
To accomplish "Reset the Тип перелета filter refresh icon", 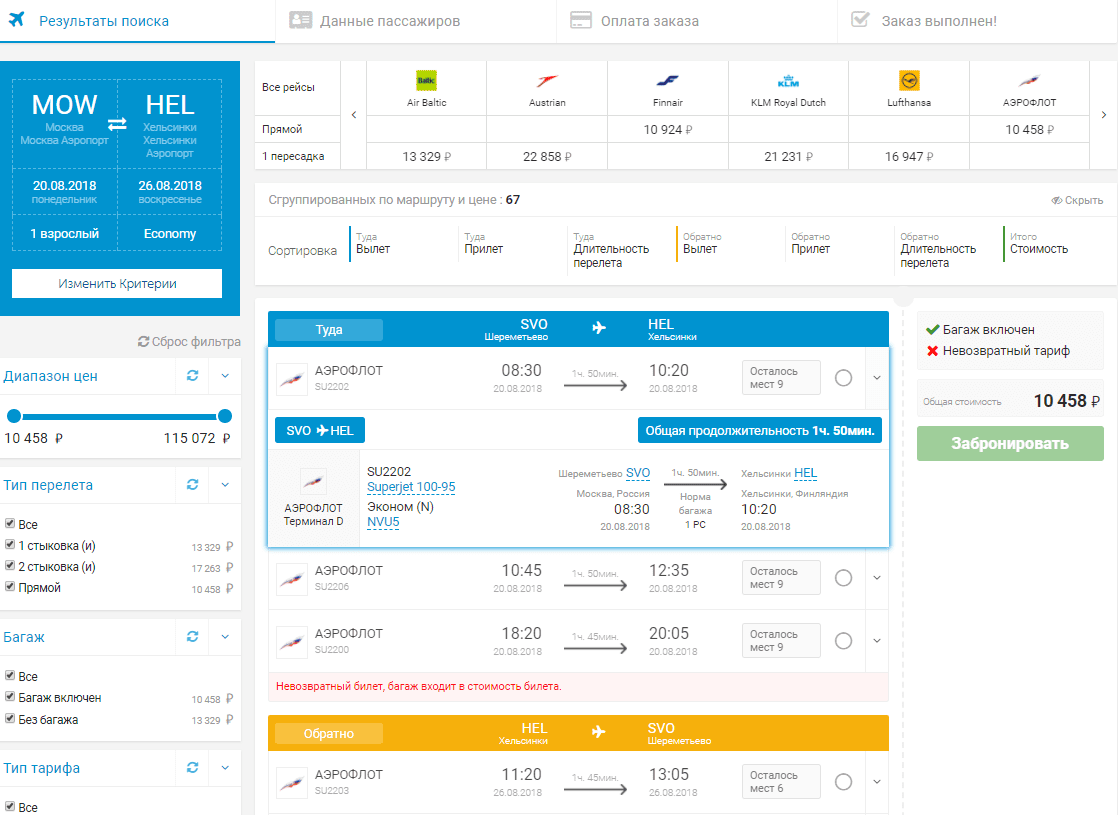I will 193,485.
